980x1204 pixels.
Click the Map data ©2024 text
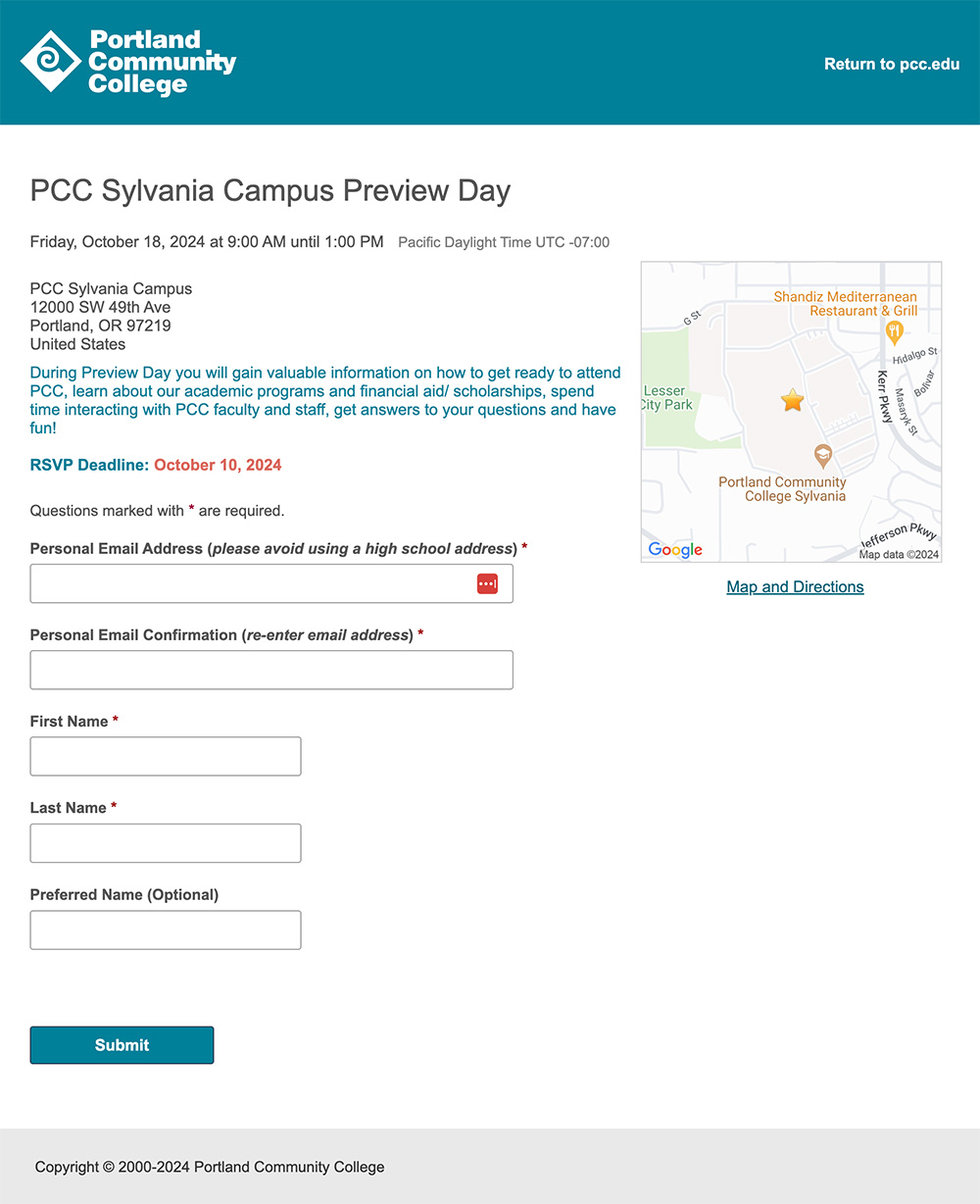[x=897, y=554]
